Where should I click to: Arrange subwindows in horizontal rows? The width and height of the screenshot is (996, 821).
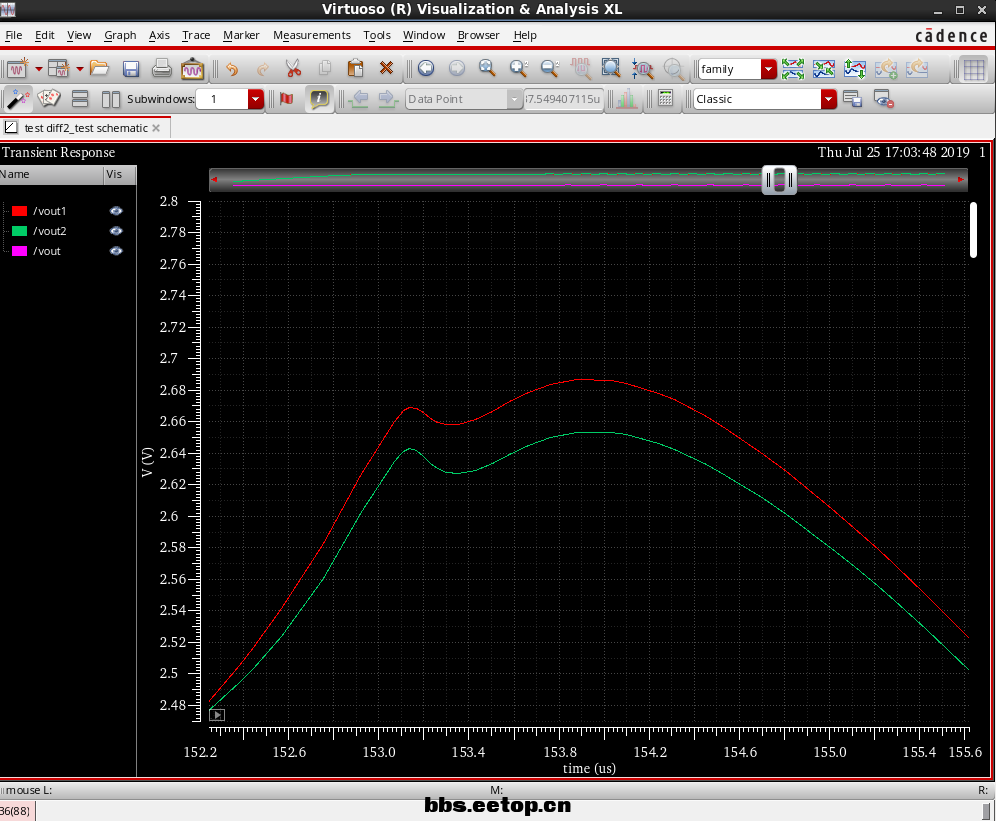[80, 98]
